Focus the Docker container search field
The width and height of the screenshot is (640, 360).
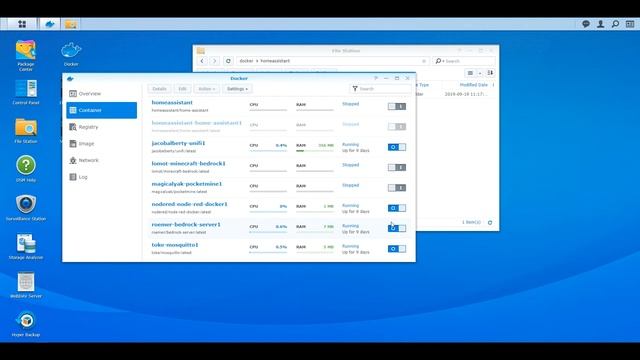tap(381, 89)
